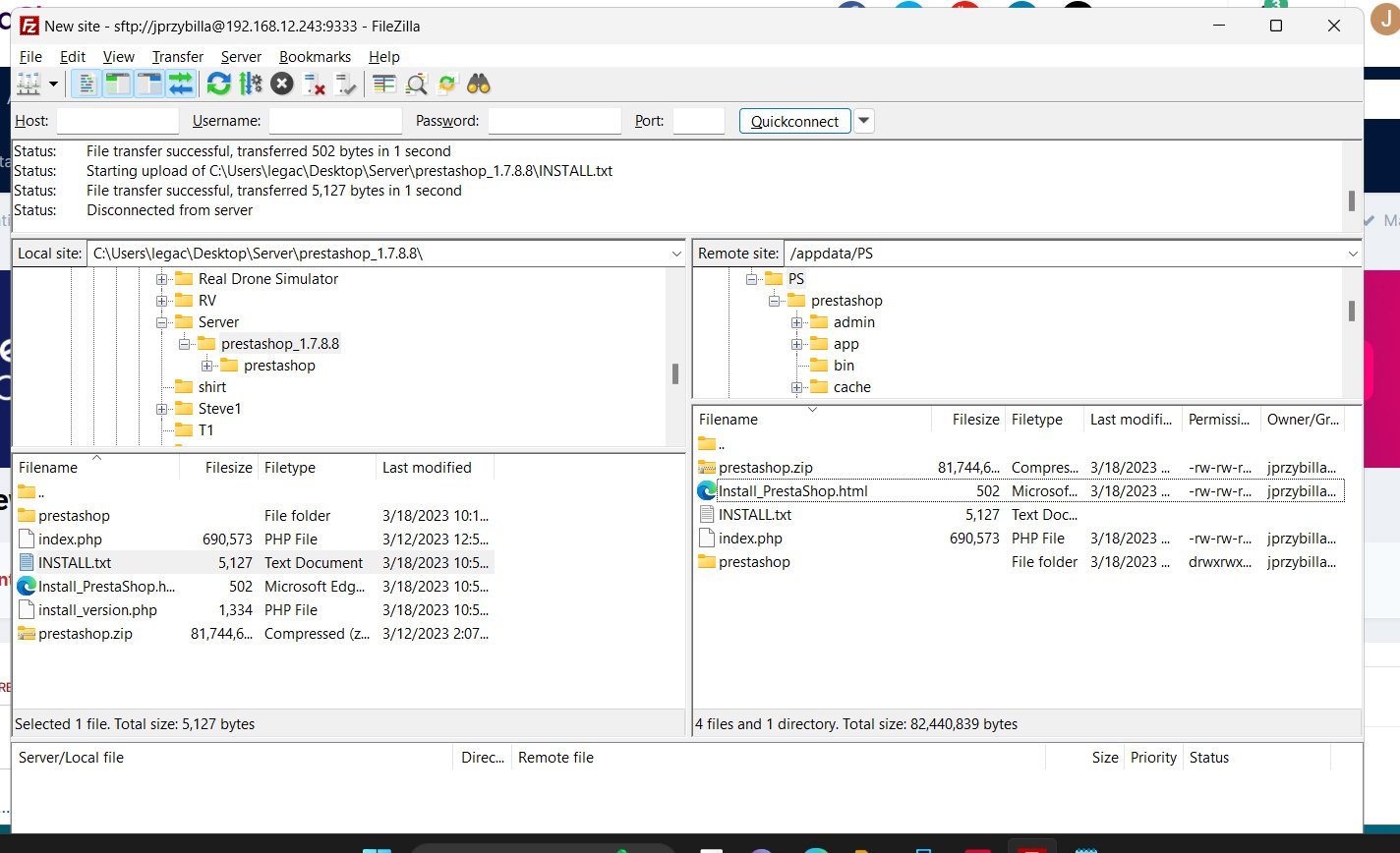Image resolution: width=1400 pixels, height=853 pixels.
Task: Open the Quickconnect history dropdown arrow
Action: (863, 121)
